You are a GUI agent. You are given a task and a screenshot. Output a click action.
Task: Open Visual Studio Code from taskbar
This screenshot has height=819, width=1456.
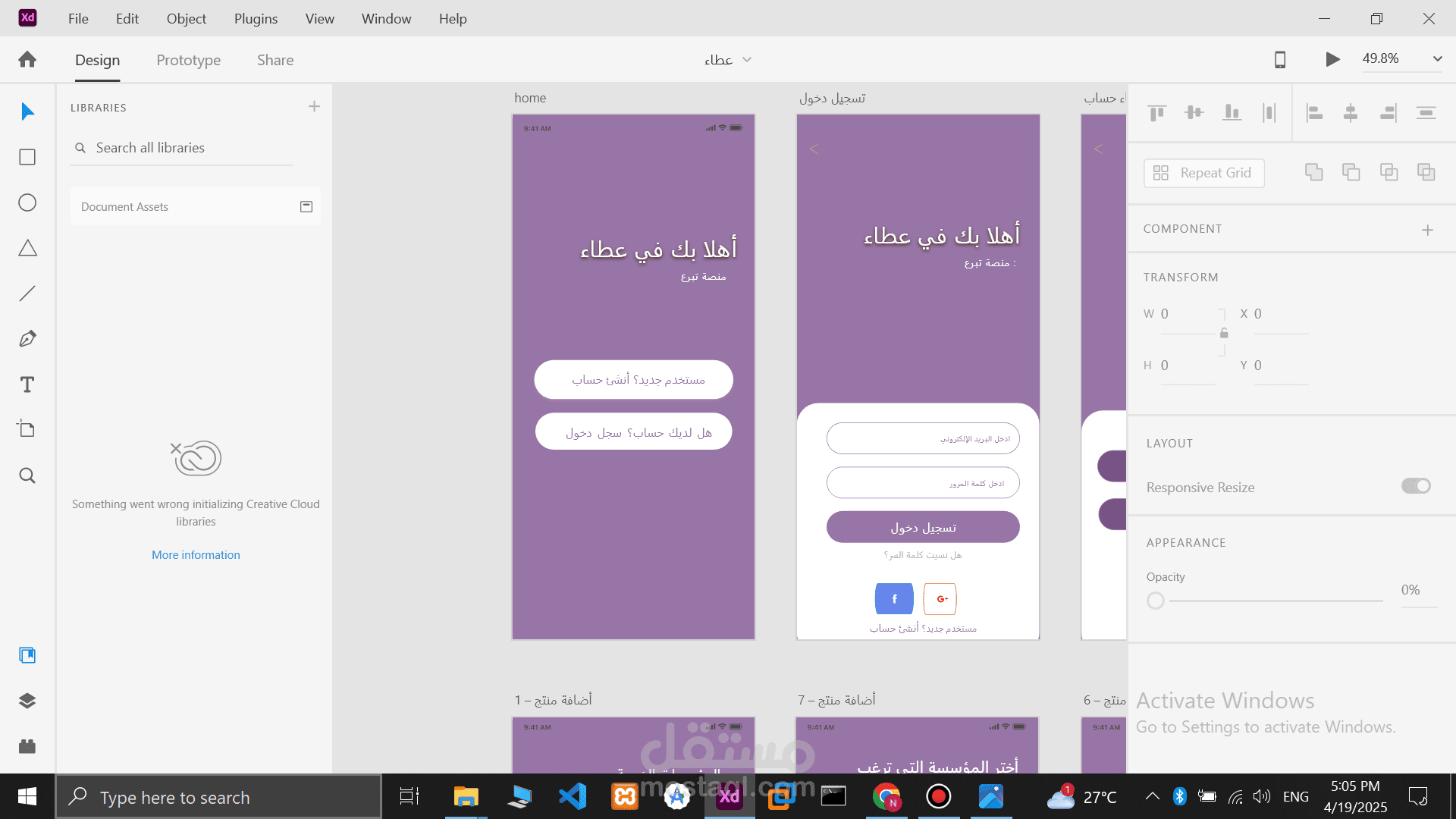pos(573,796)
